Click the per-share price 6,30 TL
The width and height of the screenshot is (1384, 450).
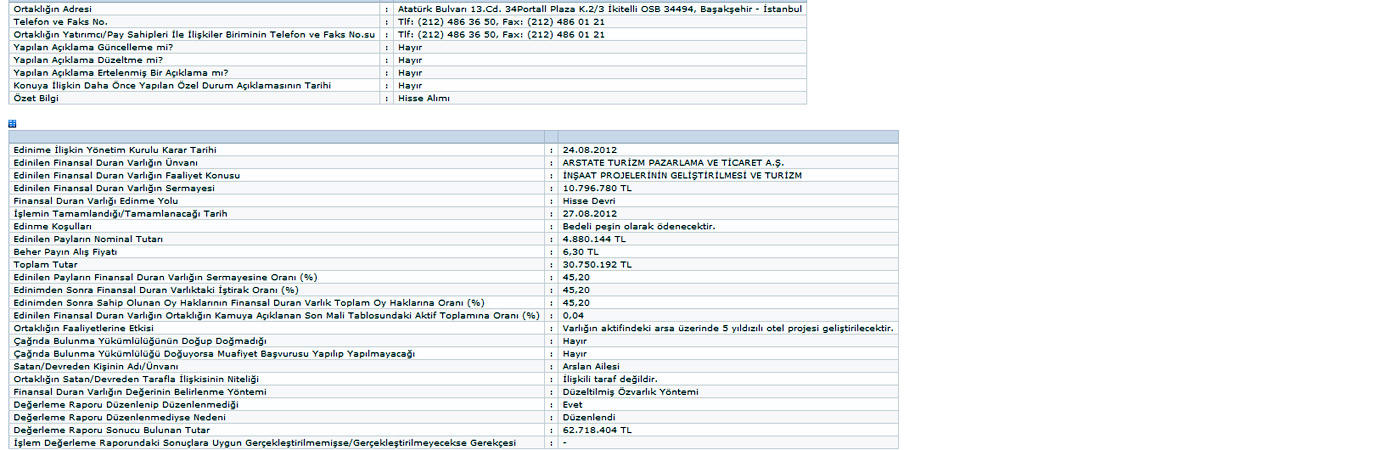(580, 251)
